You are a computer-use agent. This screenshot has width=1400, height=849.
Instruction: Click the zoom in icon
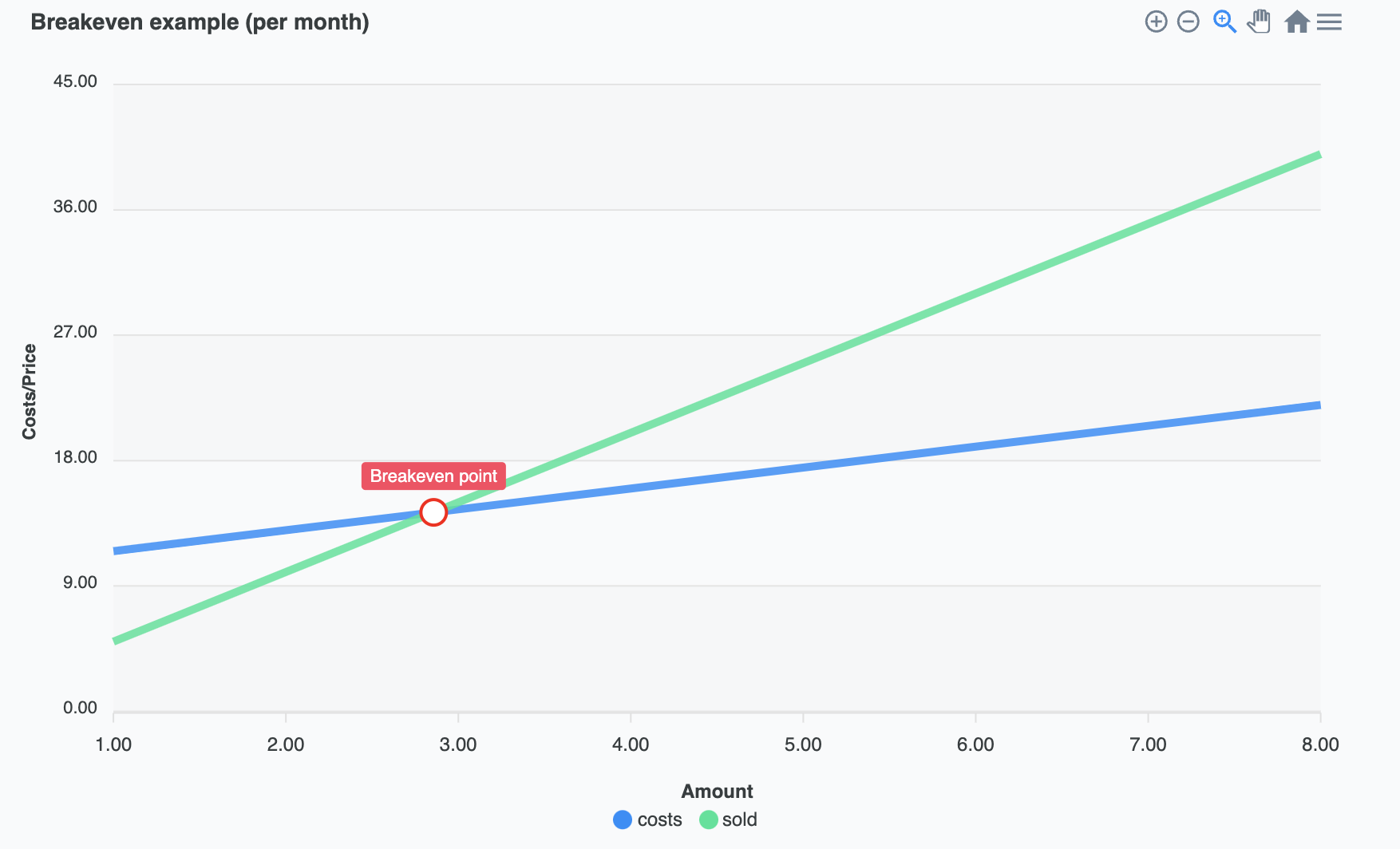[1156, 22]
